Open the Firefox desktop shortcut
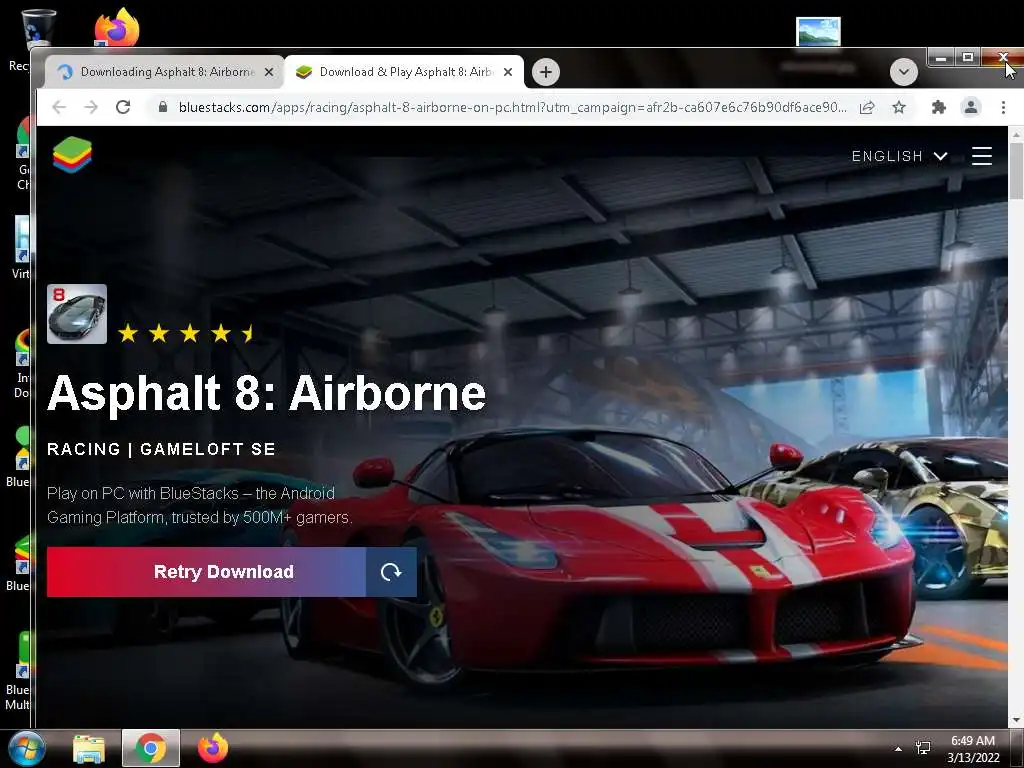This screenshot has height=768, width=1024. click(116, 26)
